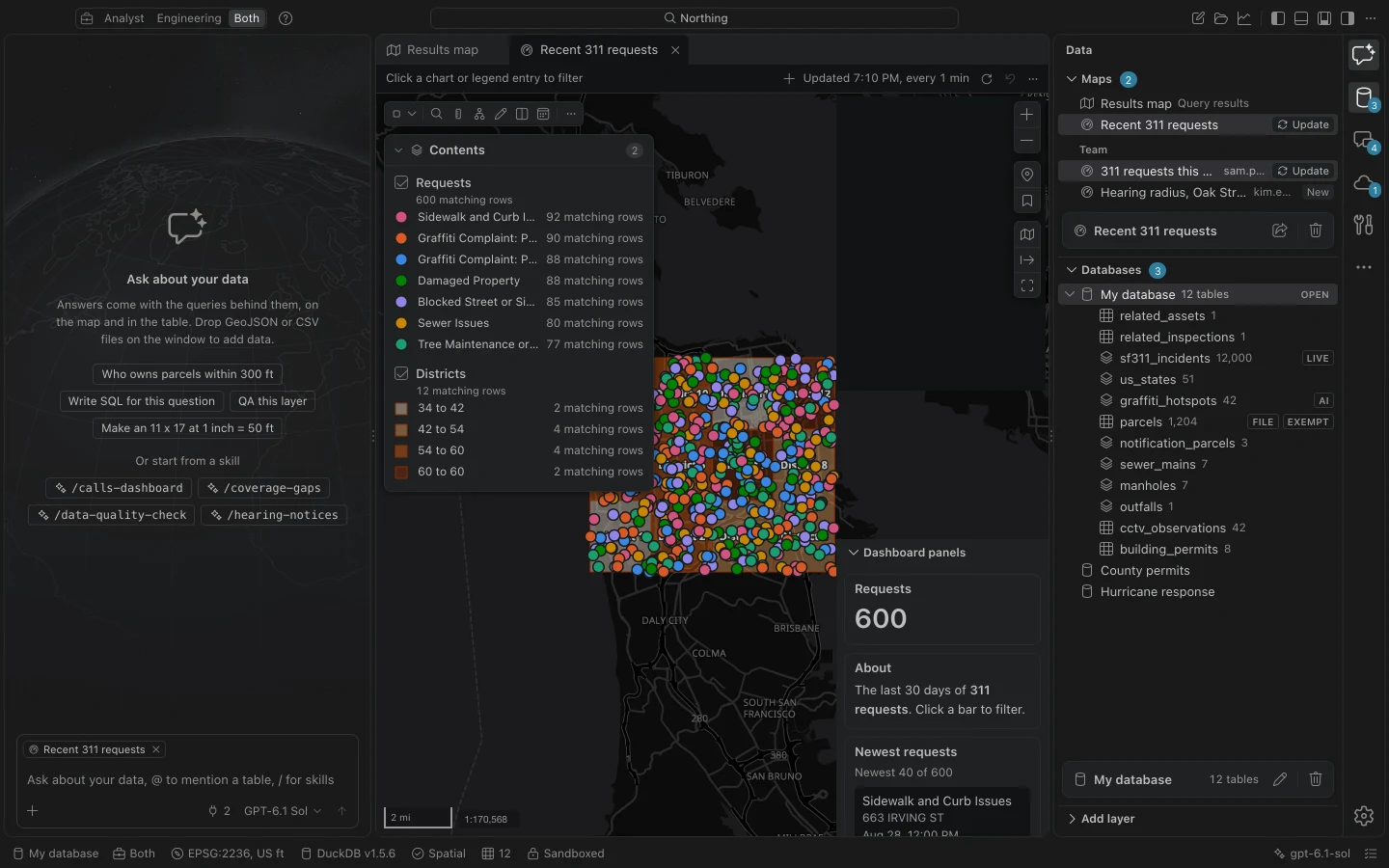Collapse the Maps section
This screenshot has width=1389, height=868.
pos(1072,79)
